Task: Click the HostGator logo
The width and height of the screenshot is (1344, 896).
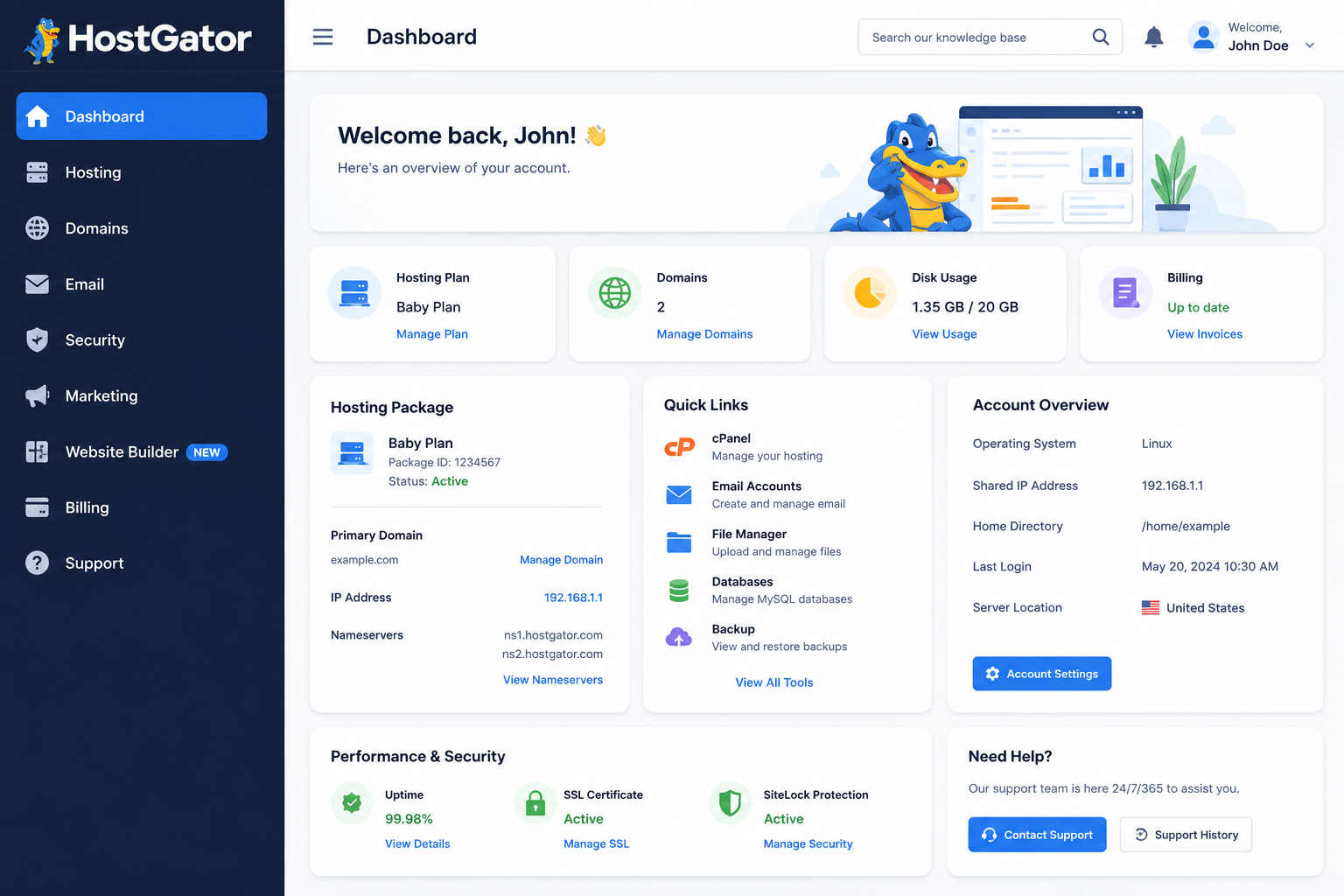Action: pyautogui.click(x=138, y=39)
